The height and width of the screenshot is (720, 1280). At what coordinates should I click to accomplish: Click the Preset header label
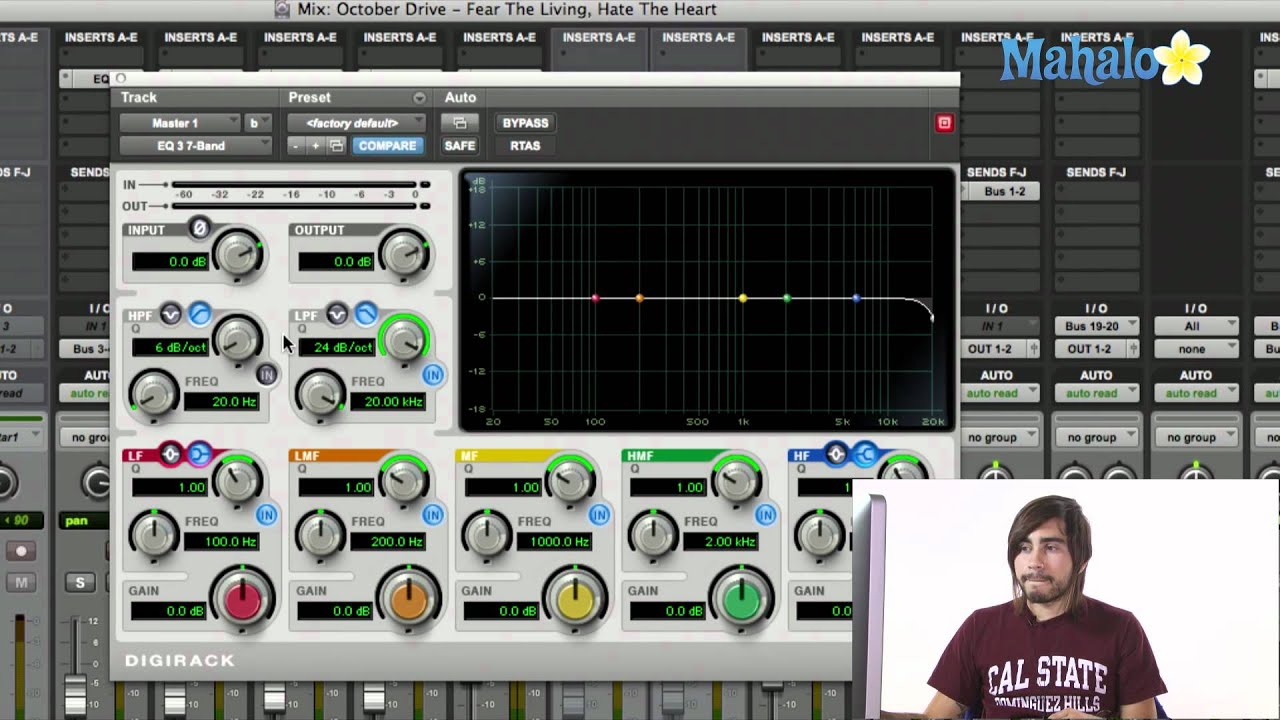(x=310, y=97)
